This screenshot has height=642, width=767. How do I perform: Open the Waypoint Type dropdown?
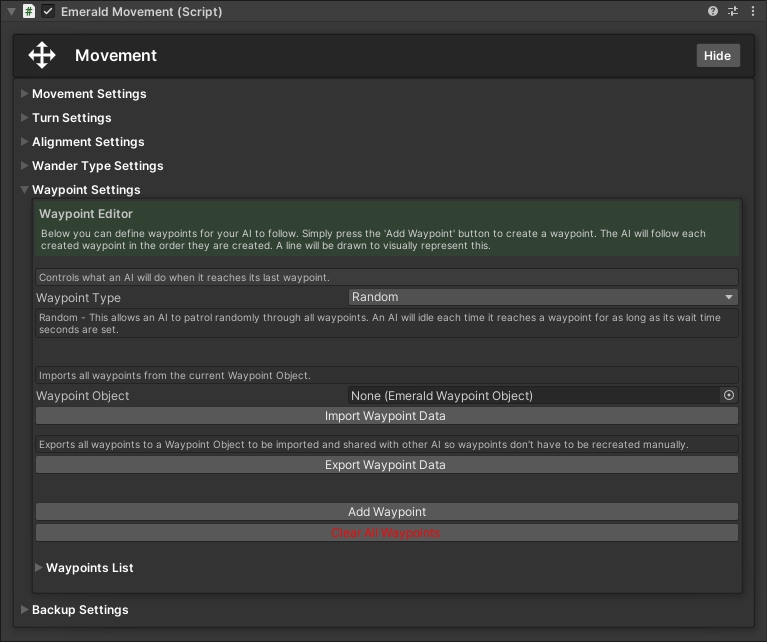[x=542, y=297]
